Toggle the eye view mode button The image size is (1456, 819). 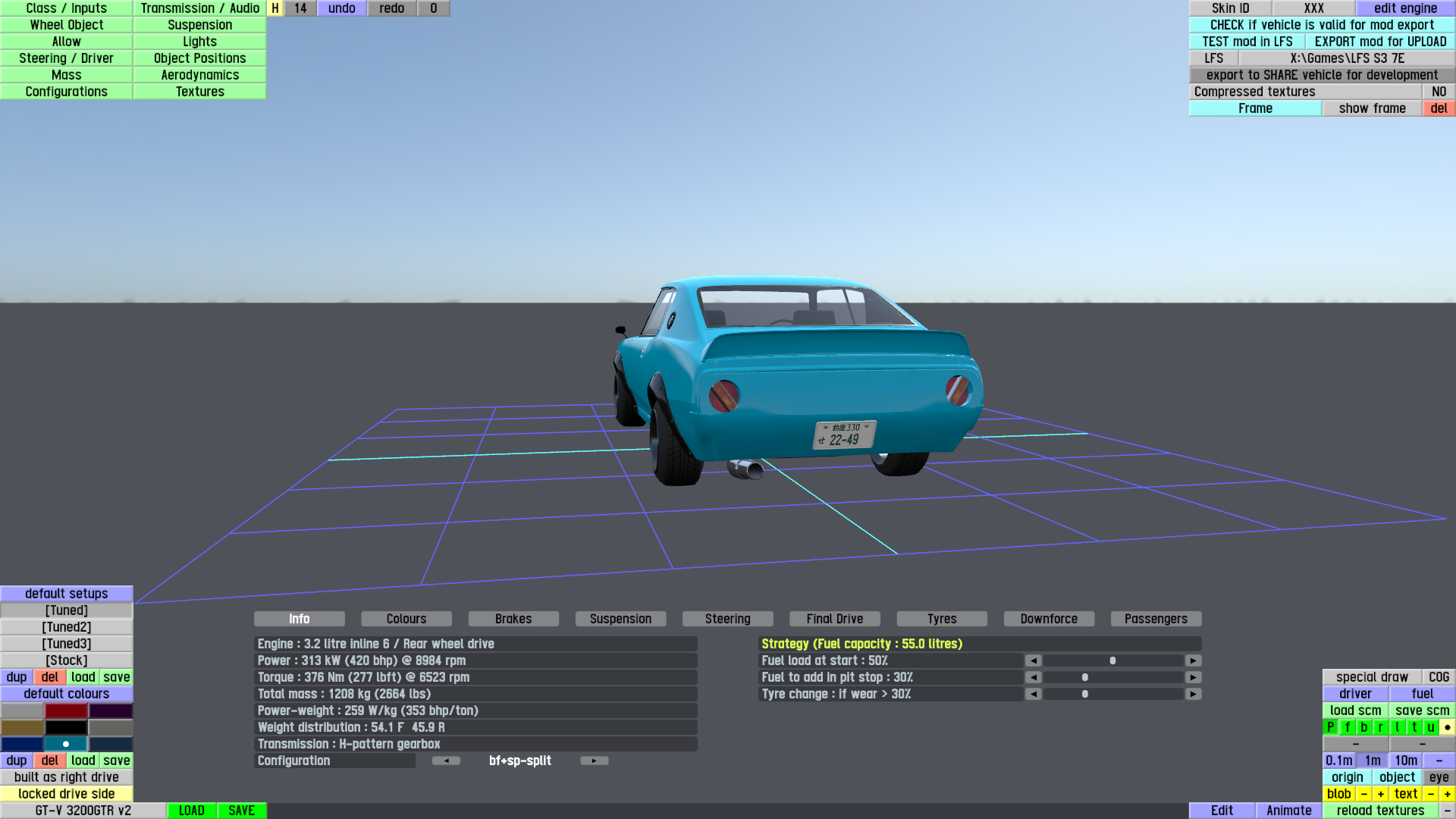point(1439,777)
